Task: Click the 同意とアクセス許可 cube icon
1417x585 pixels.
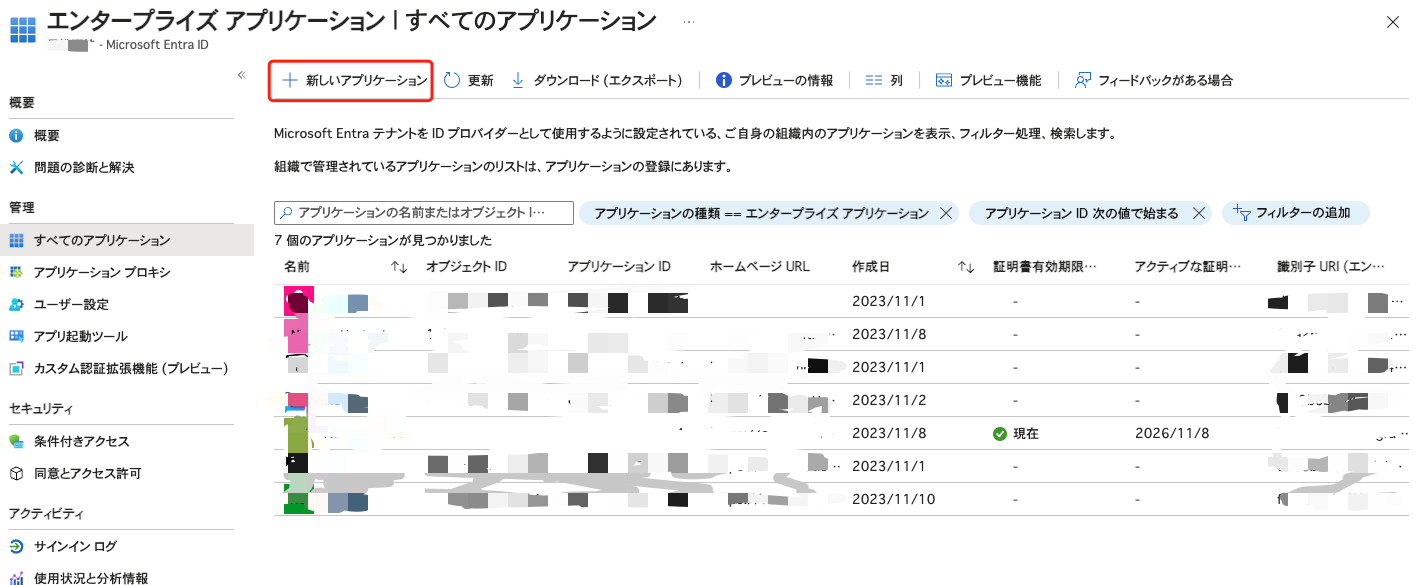Action: pos(16,473)
